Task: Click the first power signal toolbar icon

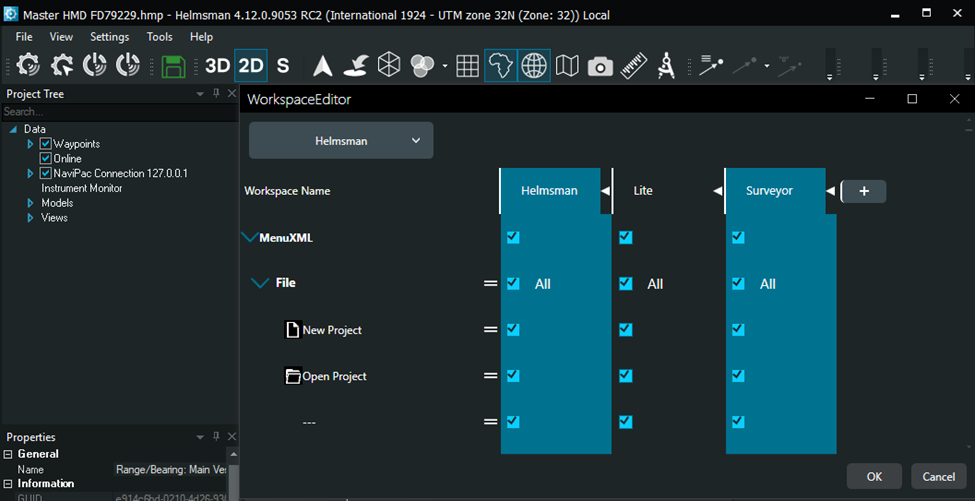Action: (95, 65)
